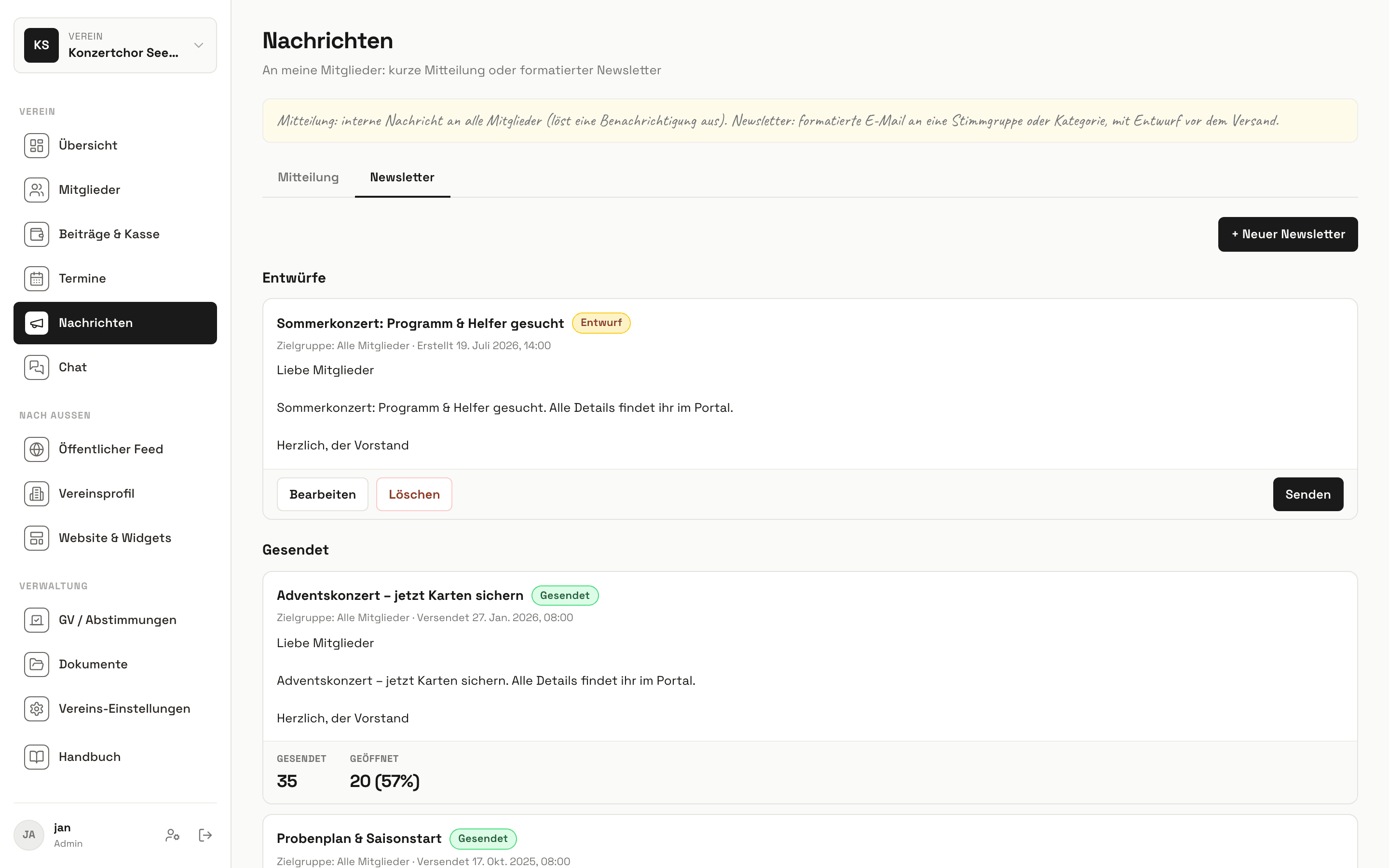
Task: Expand the Konzertchor Verein switcher chevron
Action: click(x=199, y=45)
